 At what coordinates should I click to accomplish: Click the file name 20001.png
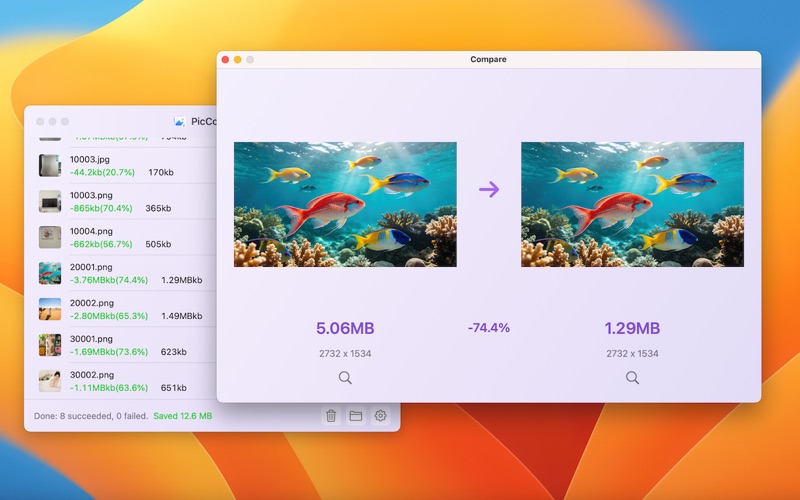coord(91,267)
